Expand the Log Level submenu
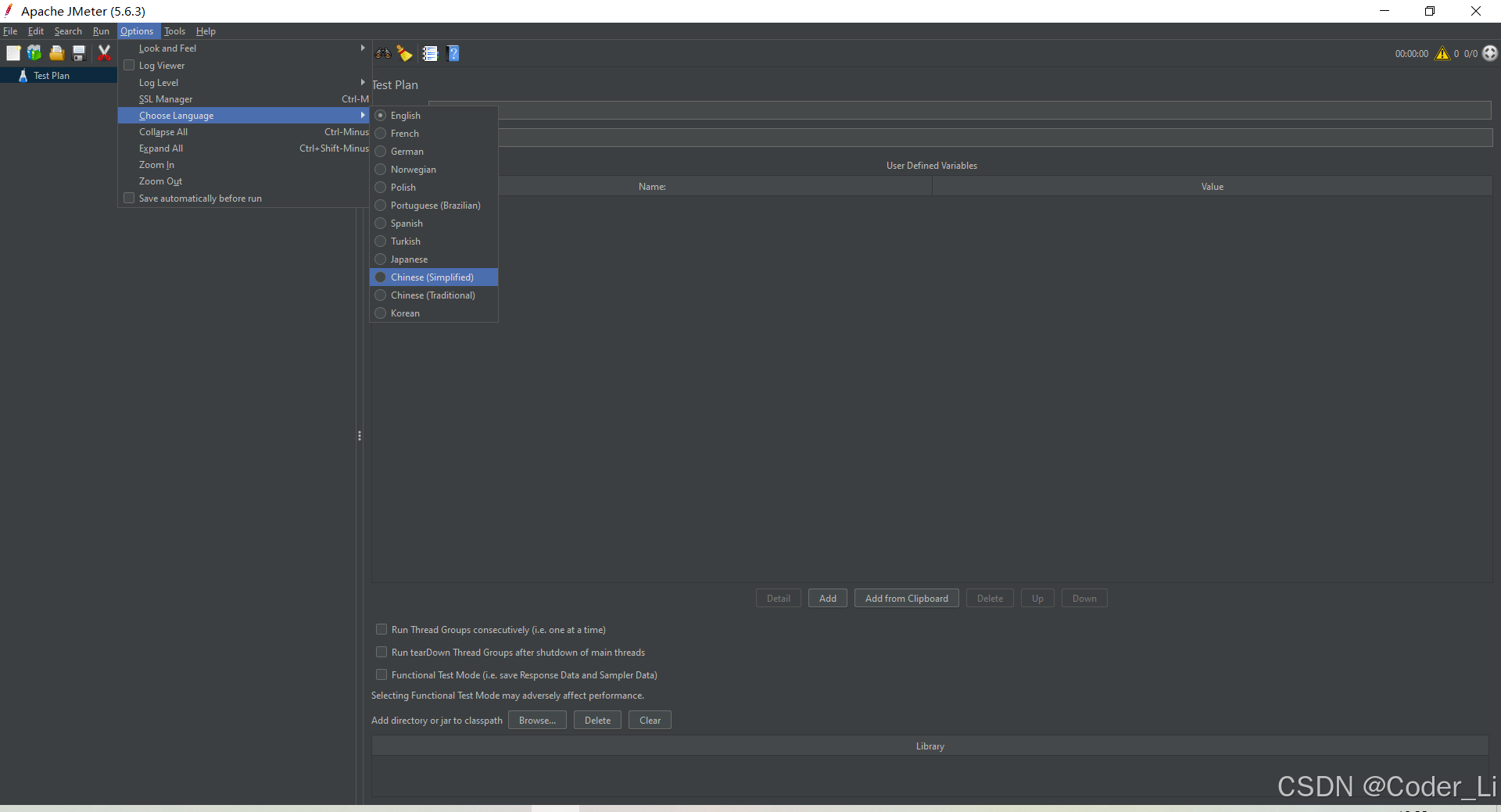Viewport: 1501px width, 812px height. point(243,83)
